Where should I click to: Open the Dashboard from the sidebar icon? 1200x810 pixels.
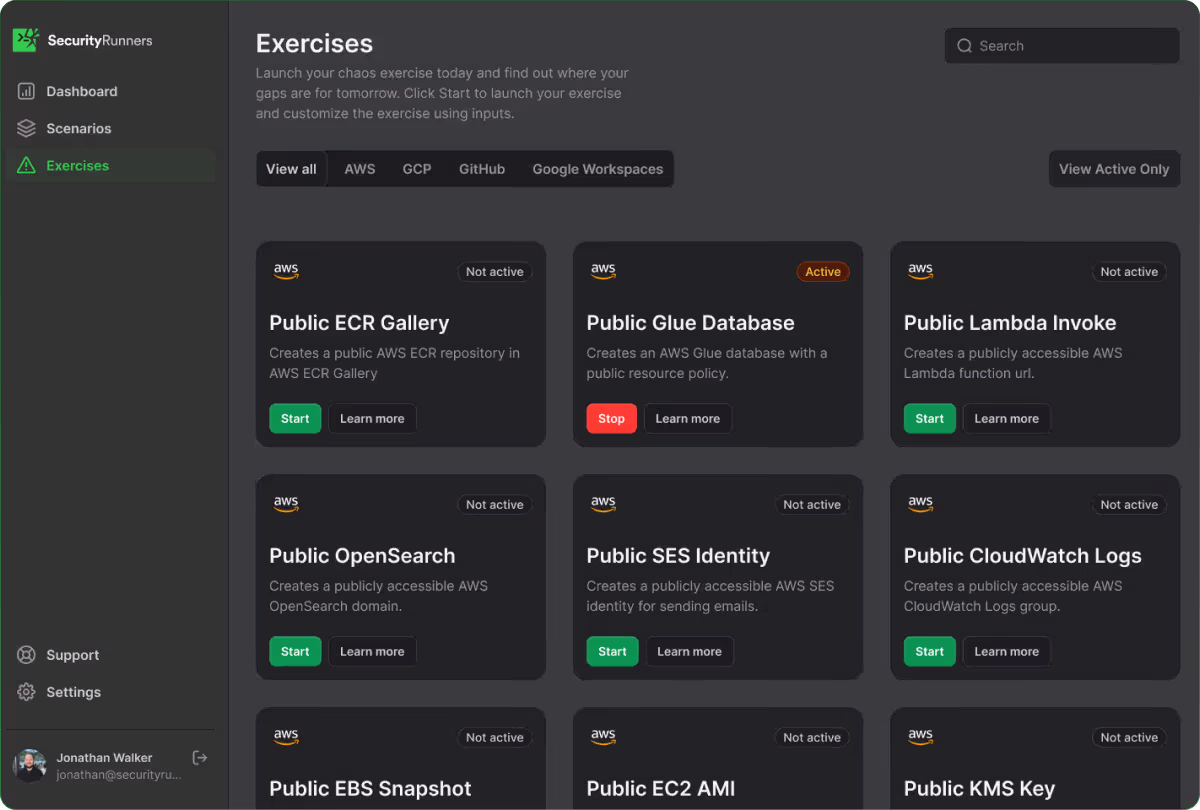24,91
